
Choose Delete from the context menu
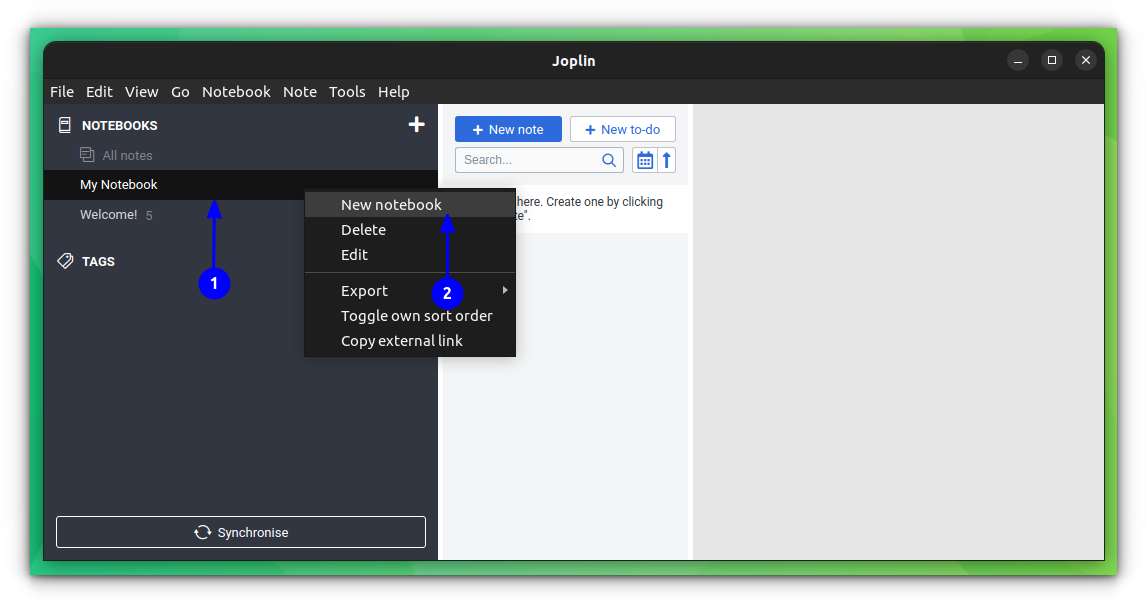point(363,229)
